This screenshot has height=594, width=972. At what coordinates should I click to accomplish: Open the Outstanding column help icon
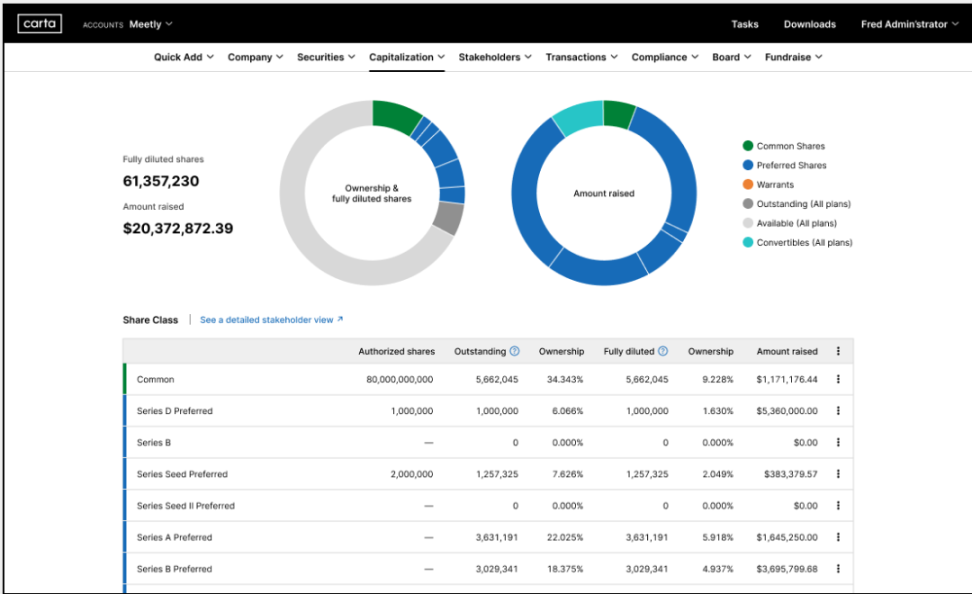pos(515,351)
